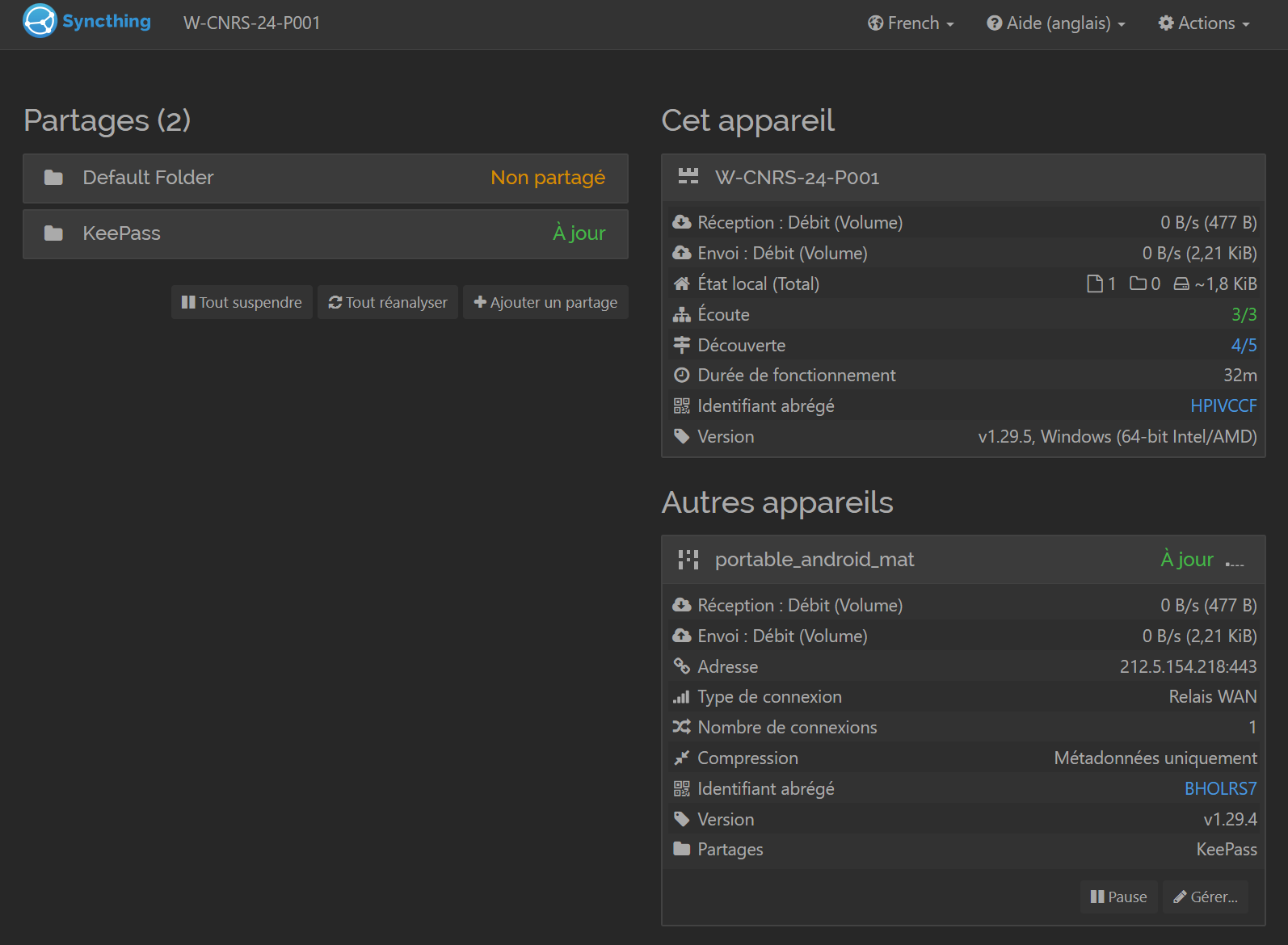Click the portable_android_mat identicon
Screen dimensions: 1288x945
688,559
